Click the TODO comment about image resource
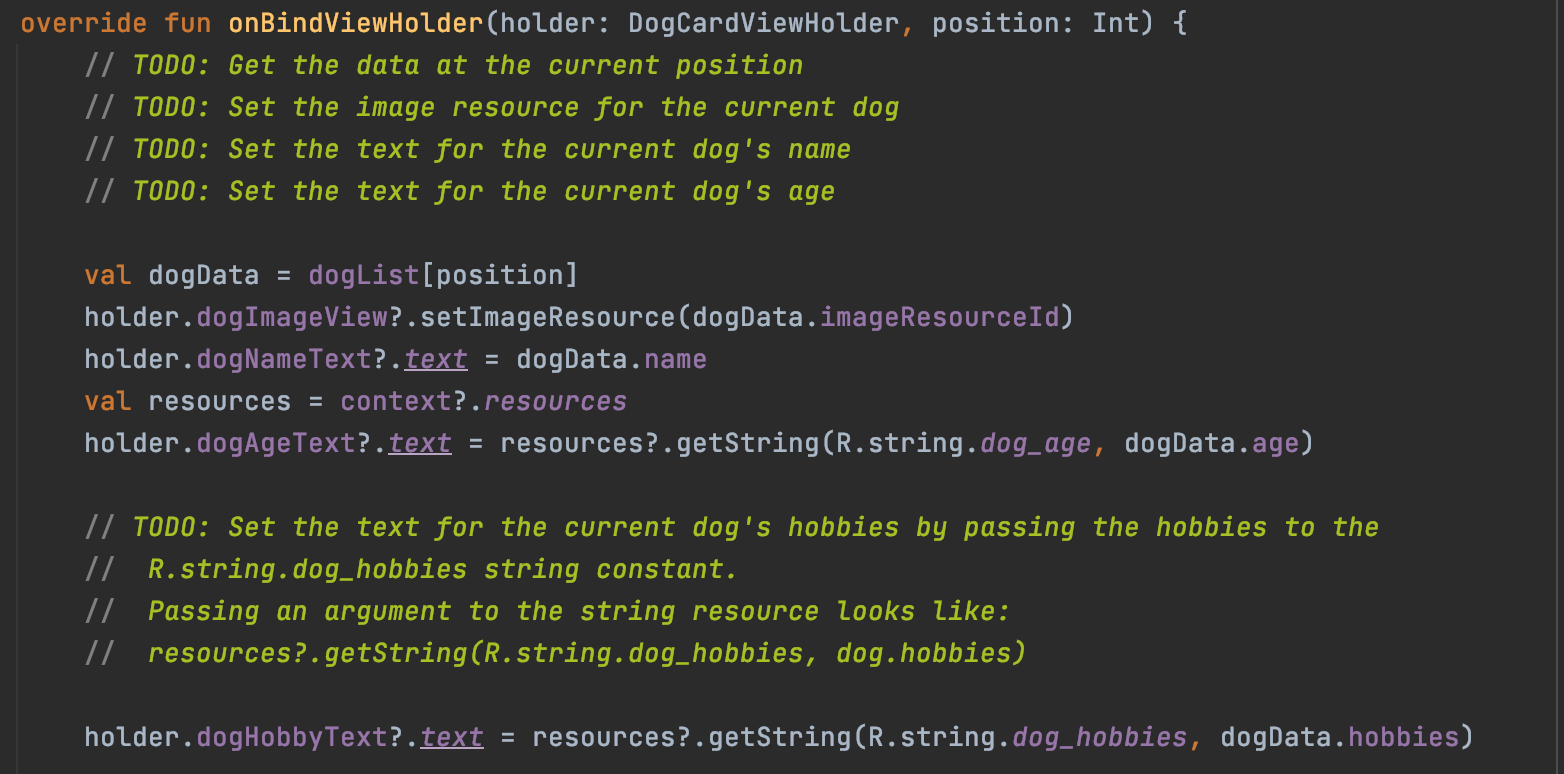This screenshot has height=774, width=1564. [492, 107]
